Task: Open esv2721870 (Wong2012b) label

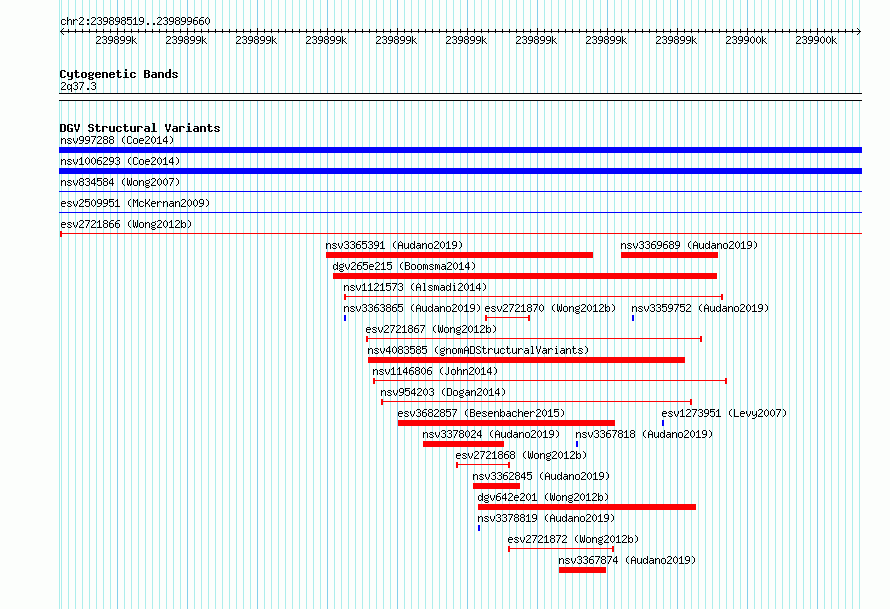Action: tap(550, 308)
